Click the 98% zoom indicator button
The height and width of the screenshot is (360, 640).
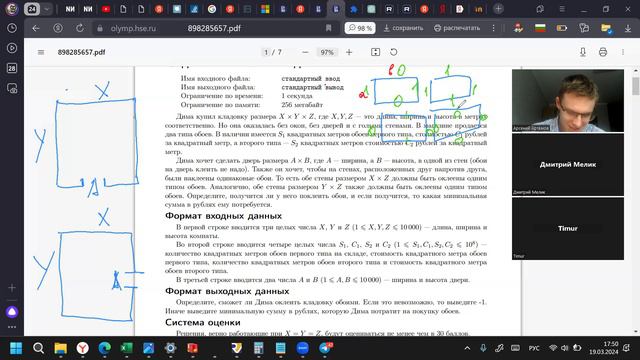coord(360,28)
